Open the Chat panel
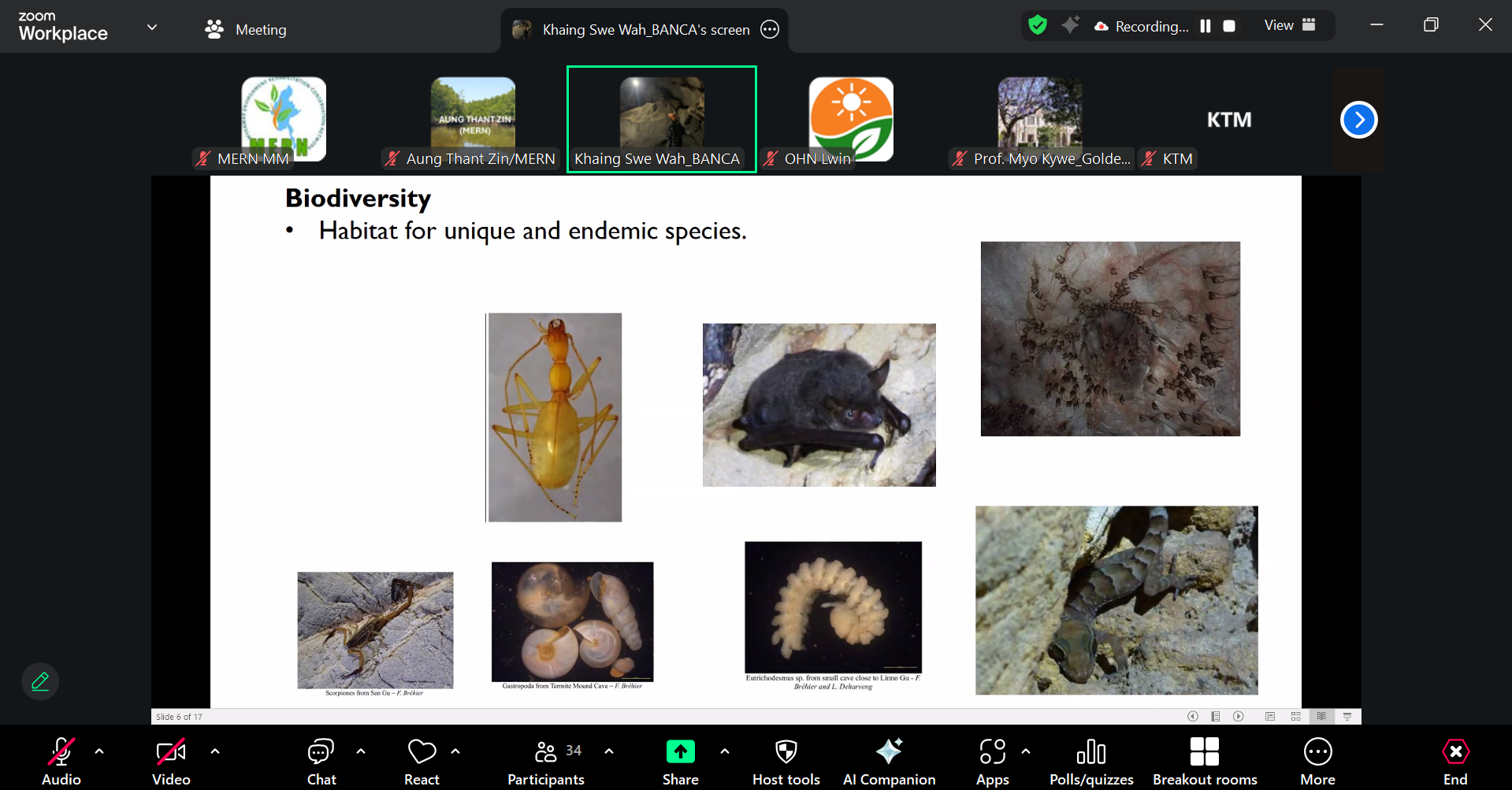Screen dimensions: 1512x790 [x=321, y=760]
